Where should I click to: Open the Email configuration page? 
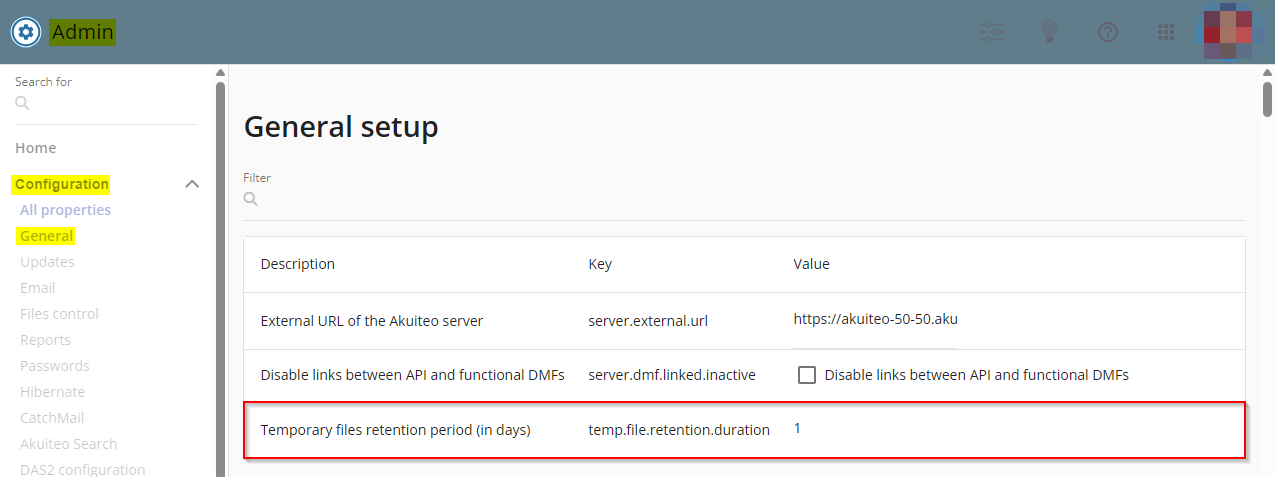tap(38, 288)
